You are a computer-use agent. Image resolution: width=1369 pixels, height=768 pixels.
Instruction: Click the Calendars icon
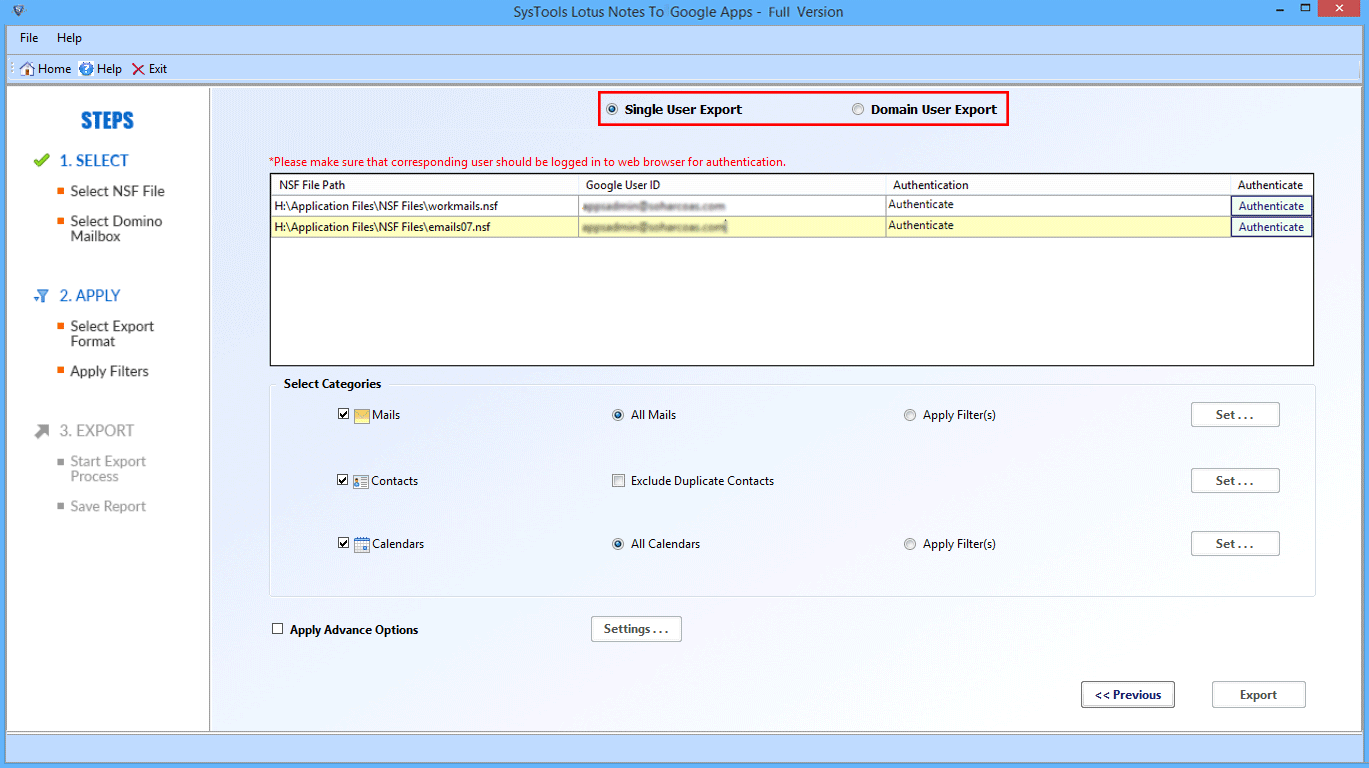click(361, 544)
